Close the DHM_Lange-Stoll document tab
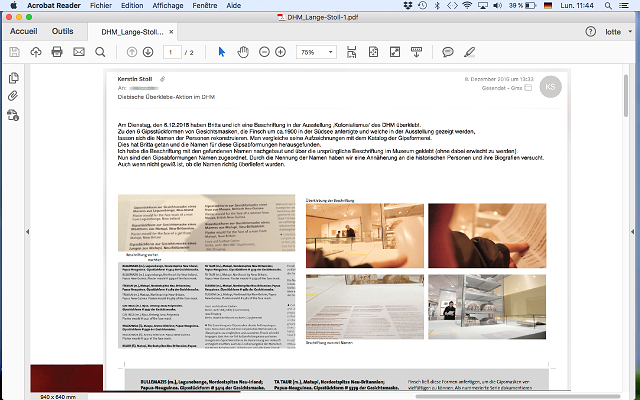The width and height of the screenshot is (640, 400). (x=171, y=32)
